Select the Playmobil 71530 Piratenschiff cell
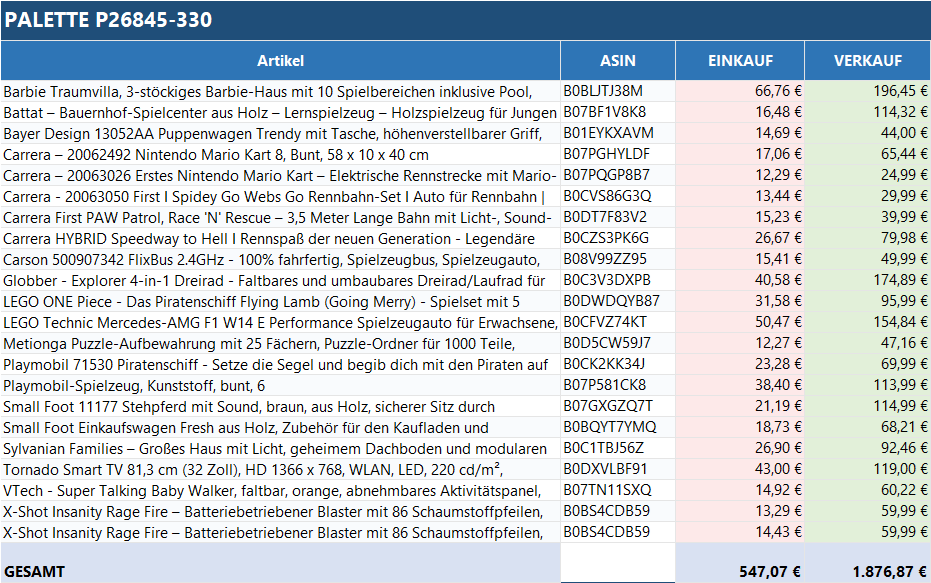 (280, 364)
